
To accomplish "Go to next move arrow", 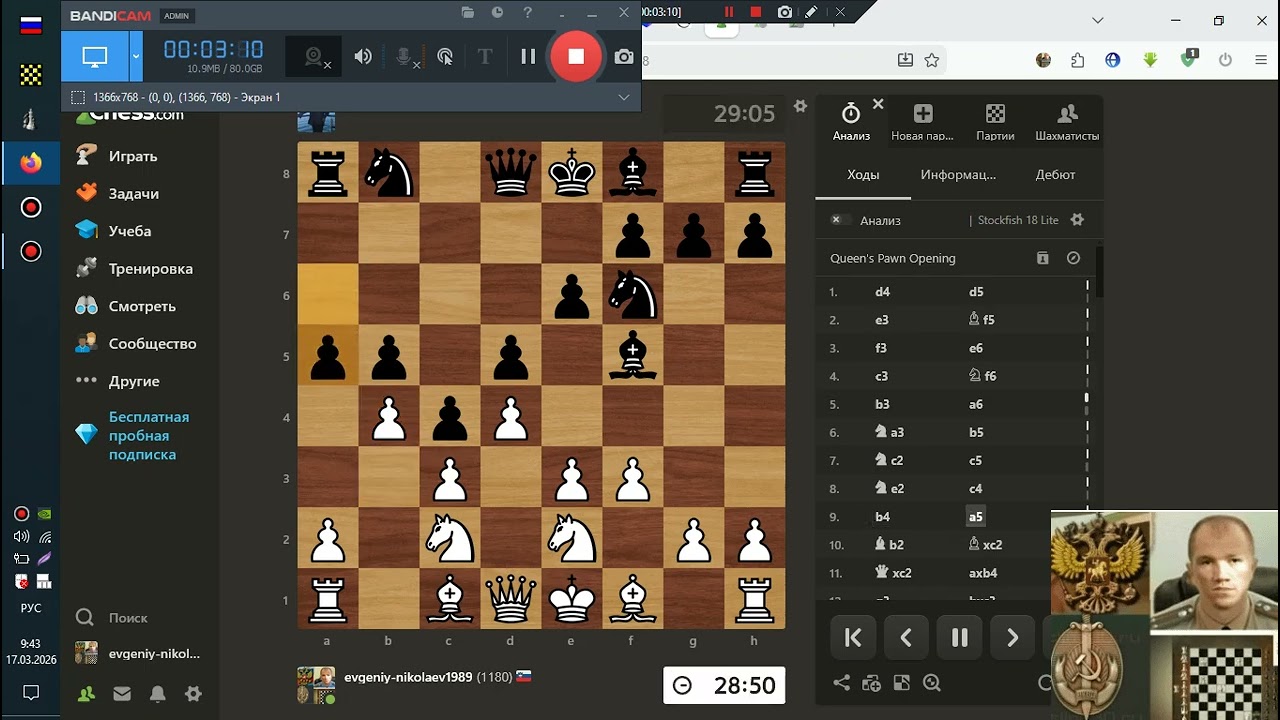I will 1012,638.
